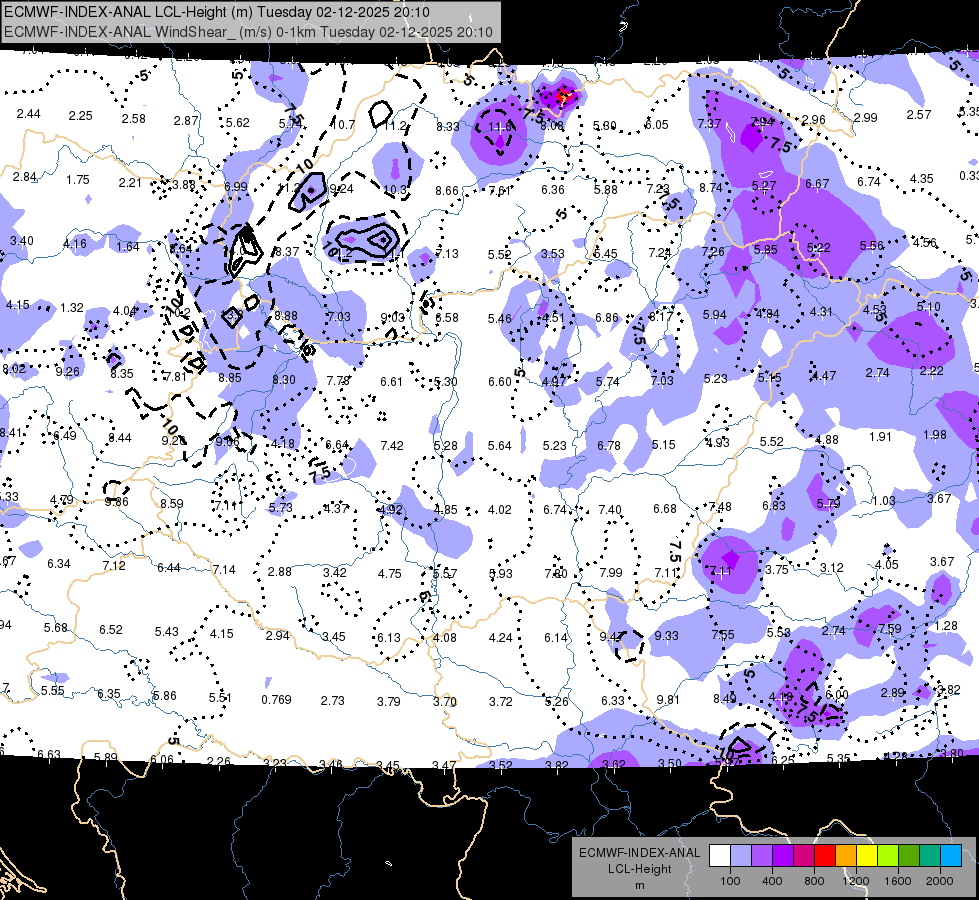Choose the magenta swatch in the legend
Viewport: 979px width, 900px height.
[804, 856]
